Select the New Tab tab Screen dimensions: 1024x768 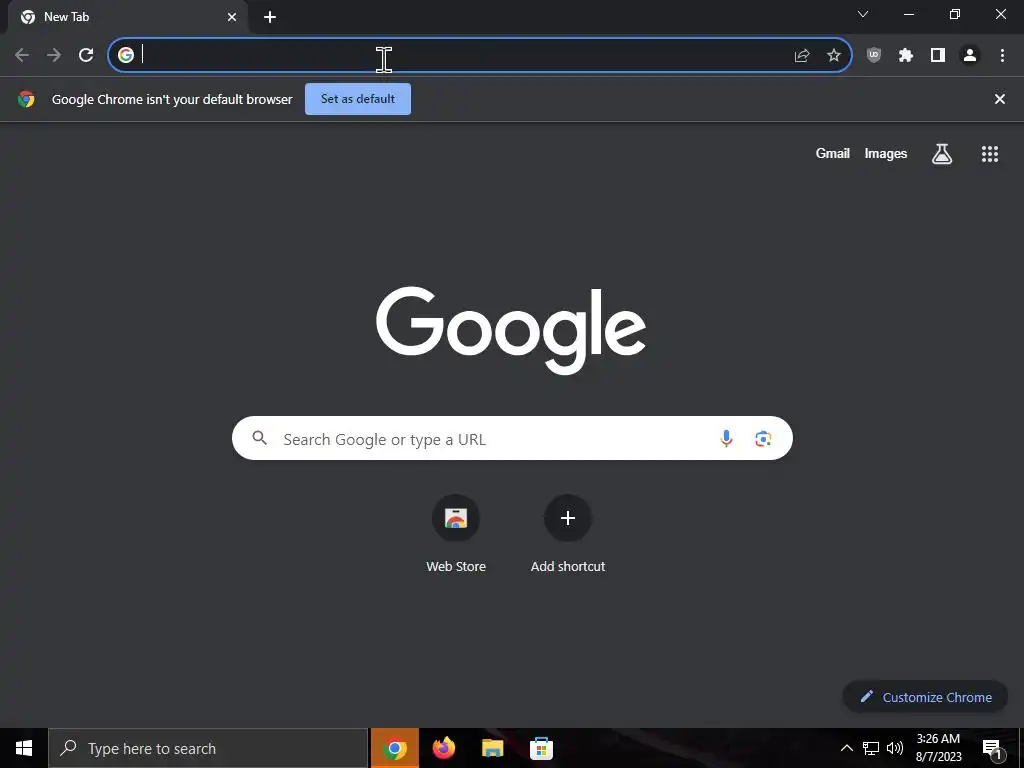127,17
